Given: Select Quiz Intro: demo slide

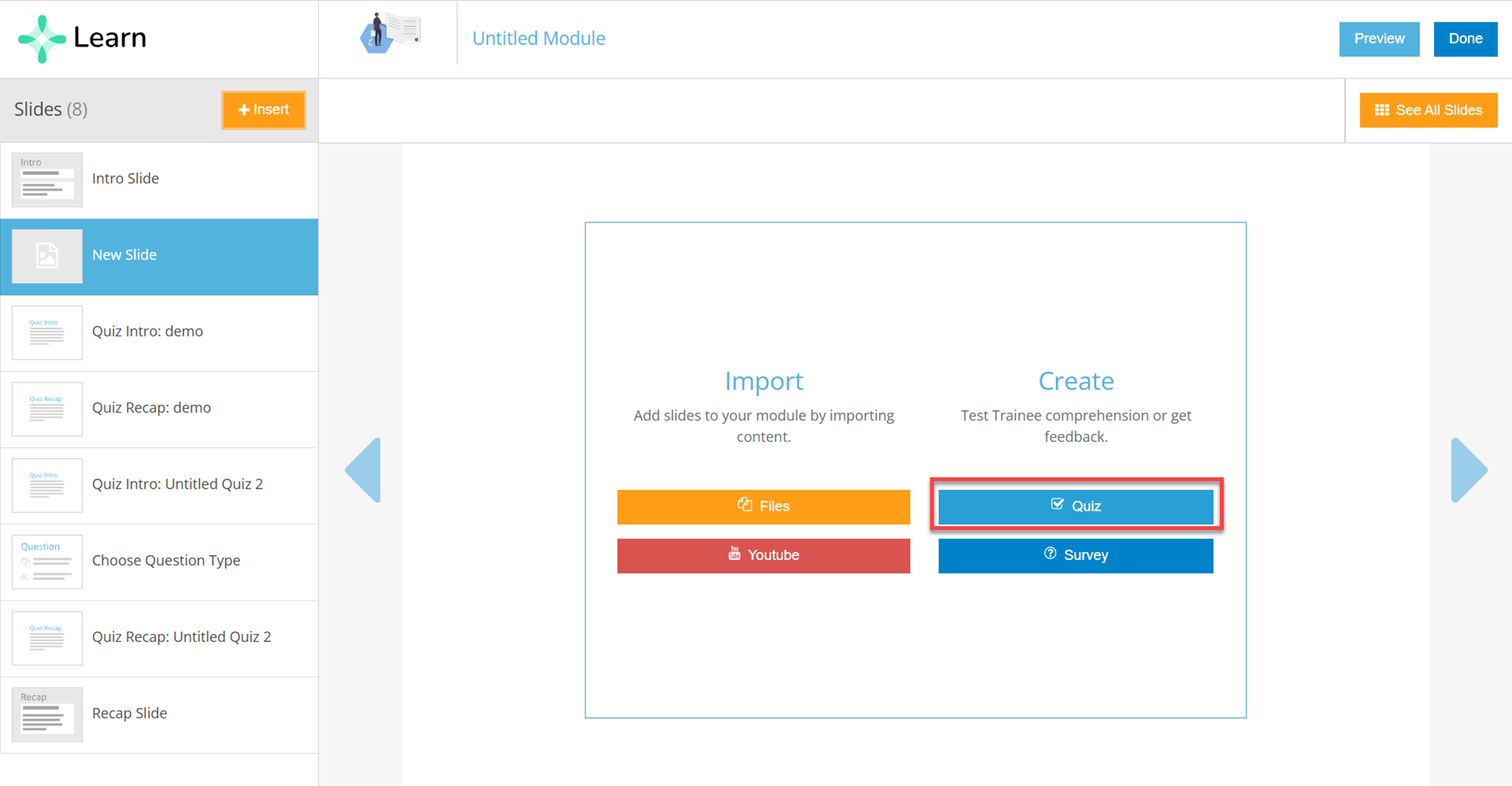Looking at the screenshot, I should click(x=147, y=332).
